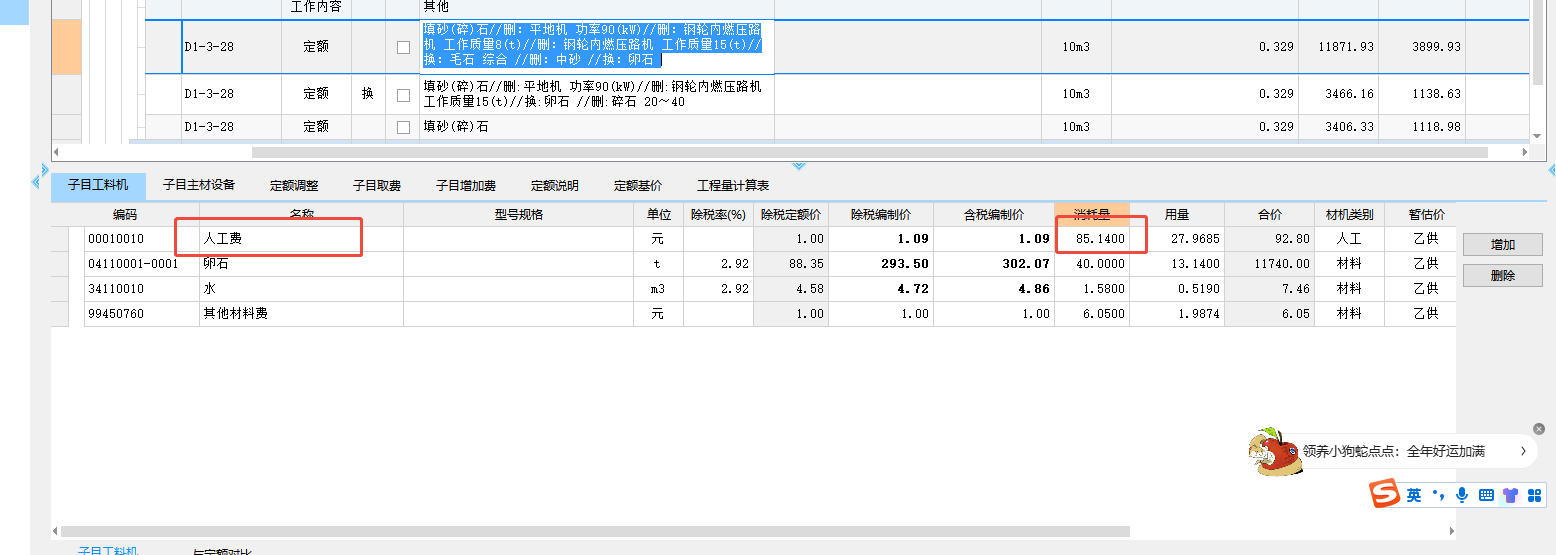The image size is (1556, 555).
Task: Open the Sogou toolbox grid icon
Action: [1535, 495]
